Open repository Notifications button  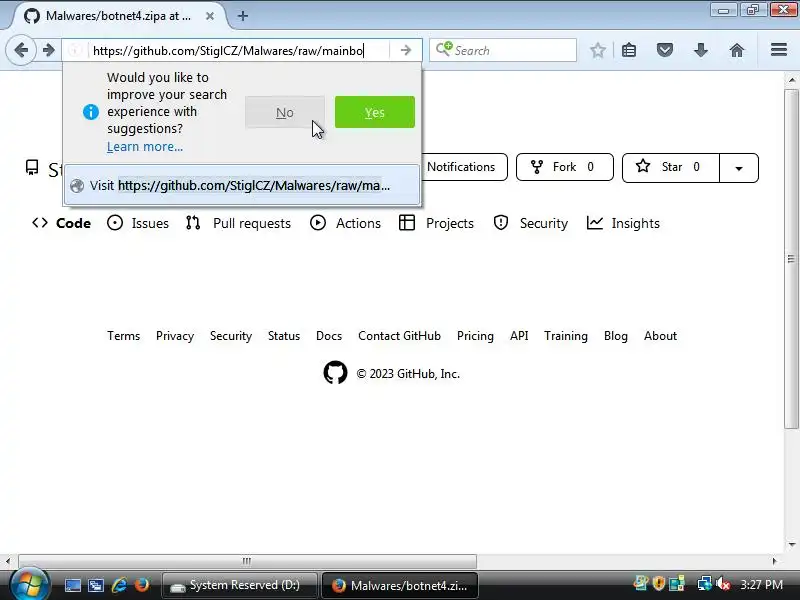pos(464,167)
